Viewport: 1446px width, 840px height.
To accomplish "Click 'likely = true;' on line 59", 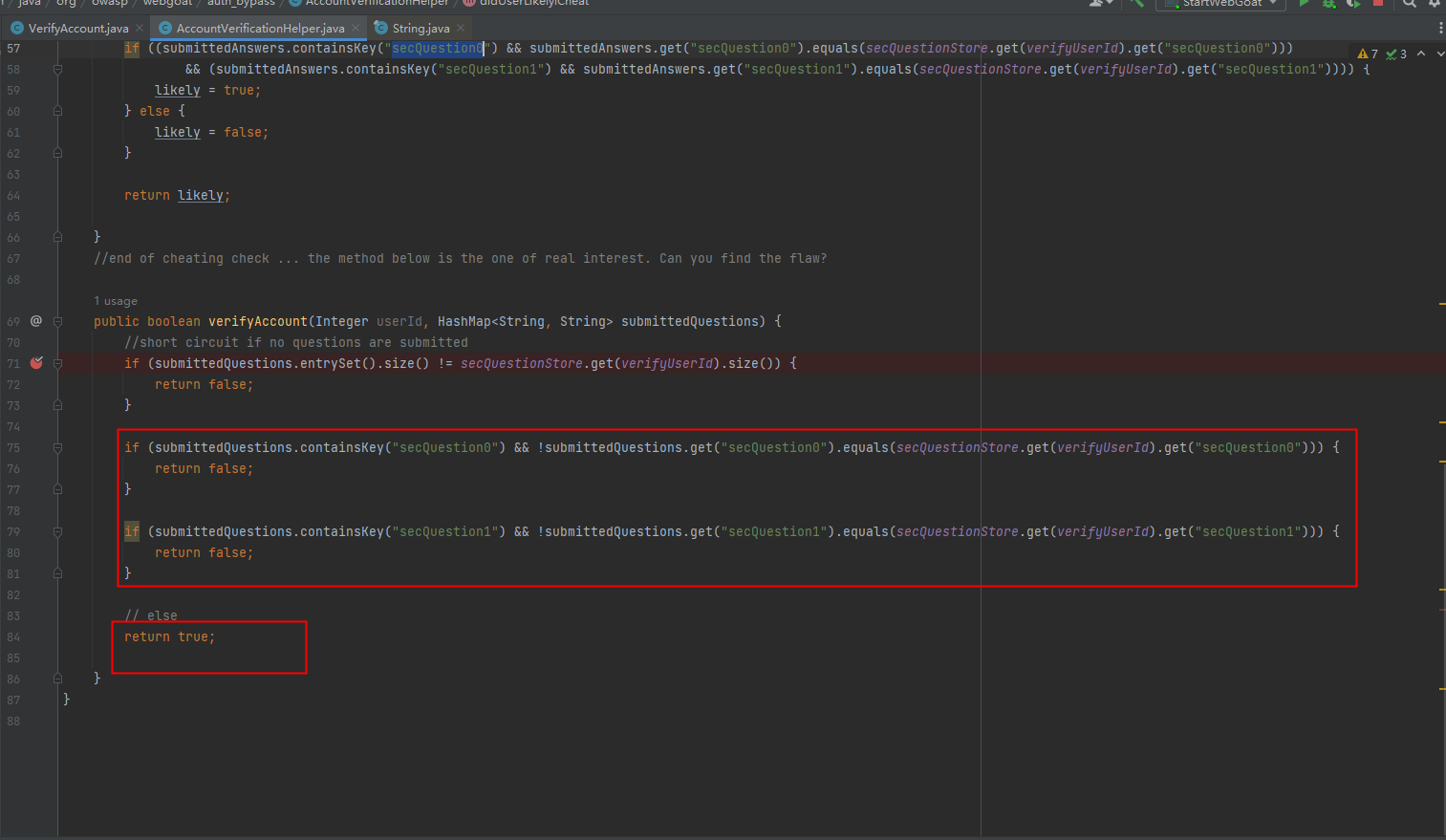I will [x=208, y=90].
